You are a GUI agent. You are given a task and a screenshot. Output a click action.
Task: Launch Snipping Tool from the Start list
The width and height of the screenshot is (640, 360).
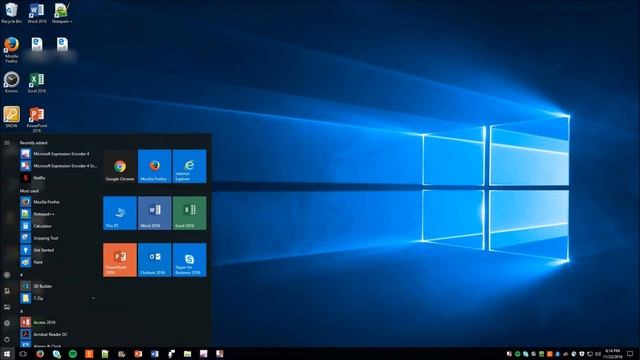point(59,238)
